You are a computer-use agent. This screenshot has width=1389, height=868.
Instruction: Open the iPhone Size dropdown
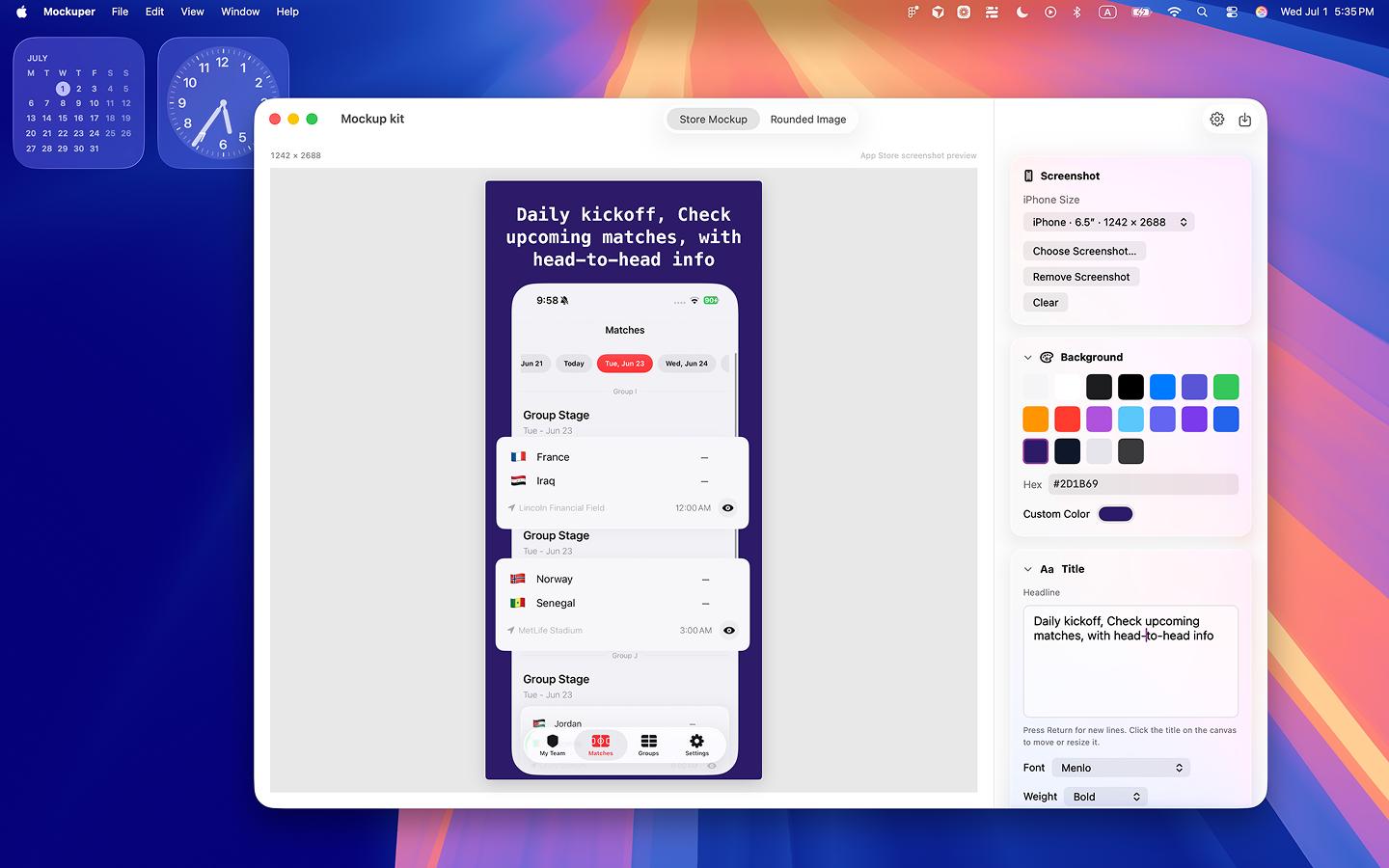click(x=1109, y=222)
